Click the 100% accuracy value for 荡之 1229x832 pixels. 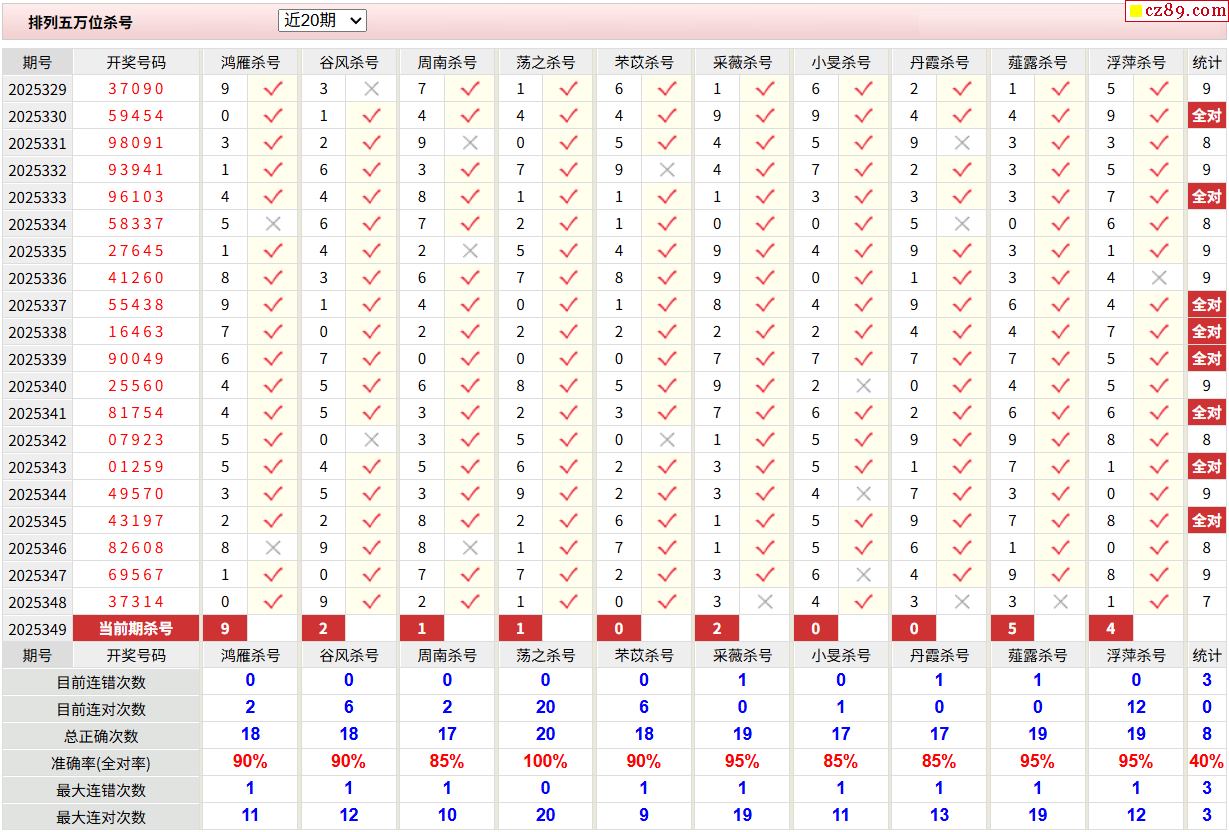point(545,761)
